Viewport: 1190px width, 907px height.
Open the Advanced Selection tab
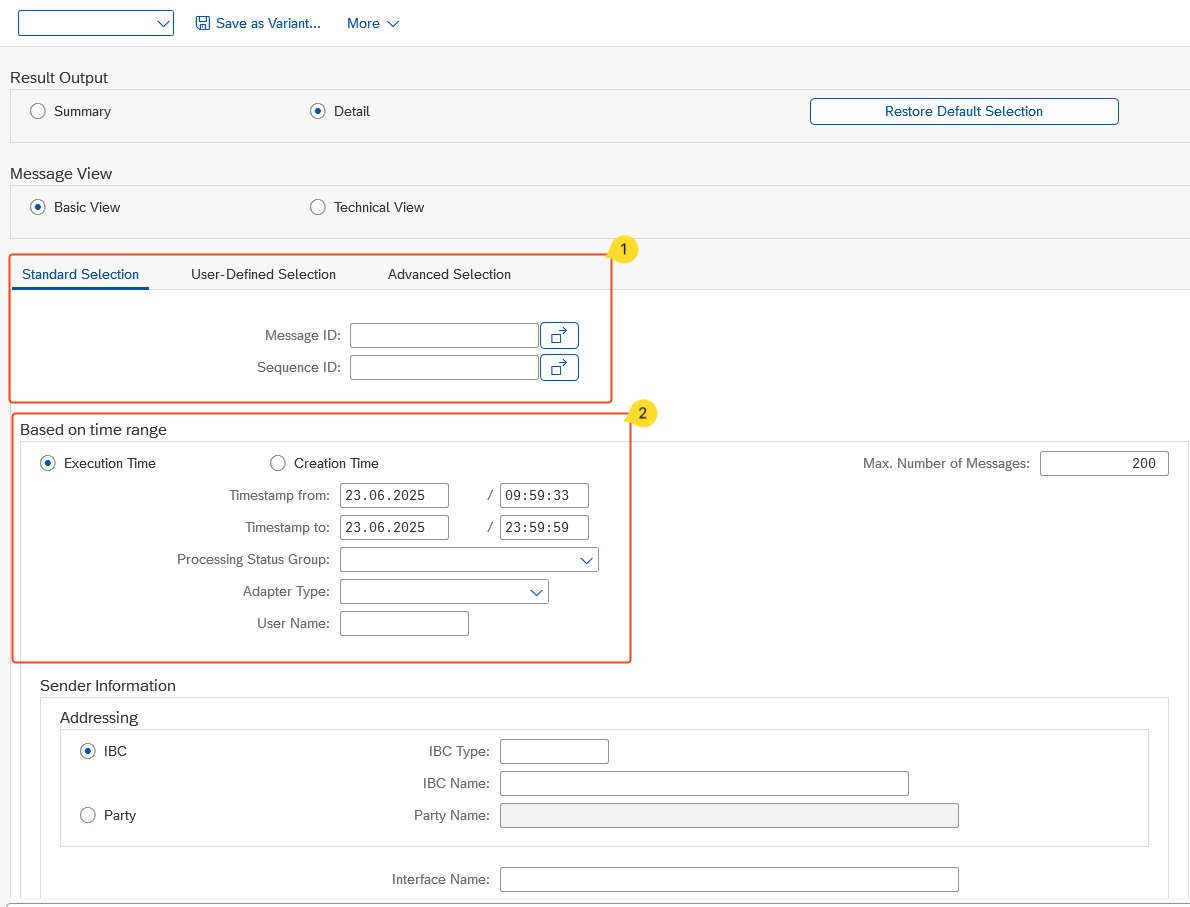(x=448, y=273)
